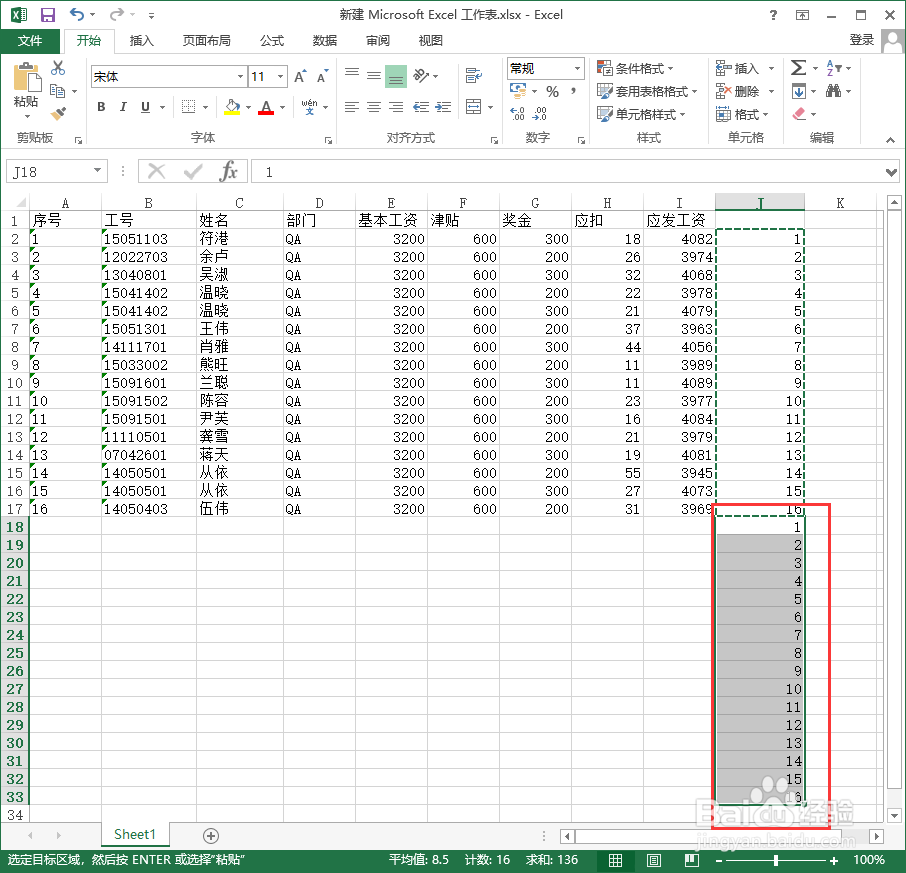Open the 条件格式 dropdown

pos(635,68)
